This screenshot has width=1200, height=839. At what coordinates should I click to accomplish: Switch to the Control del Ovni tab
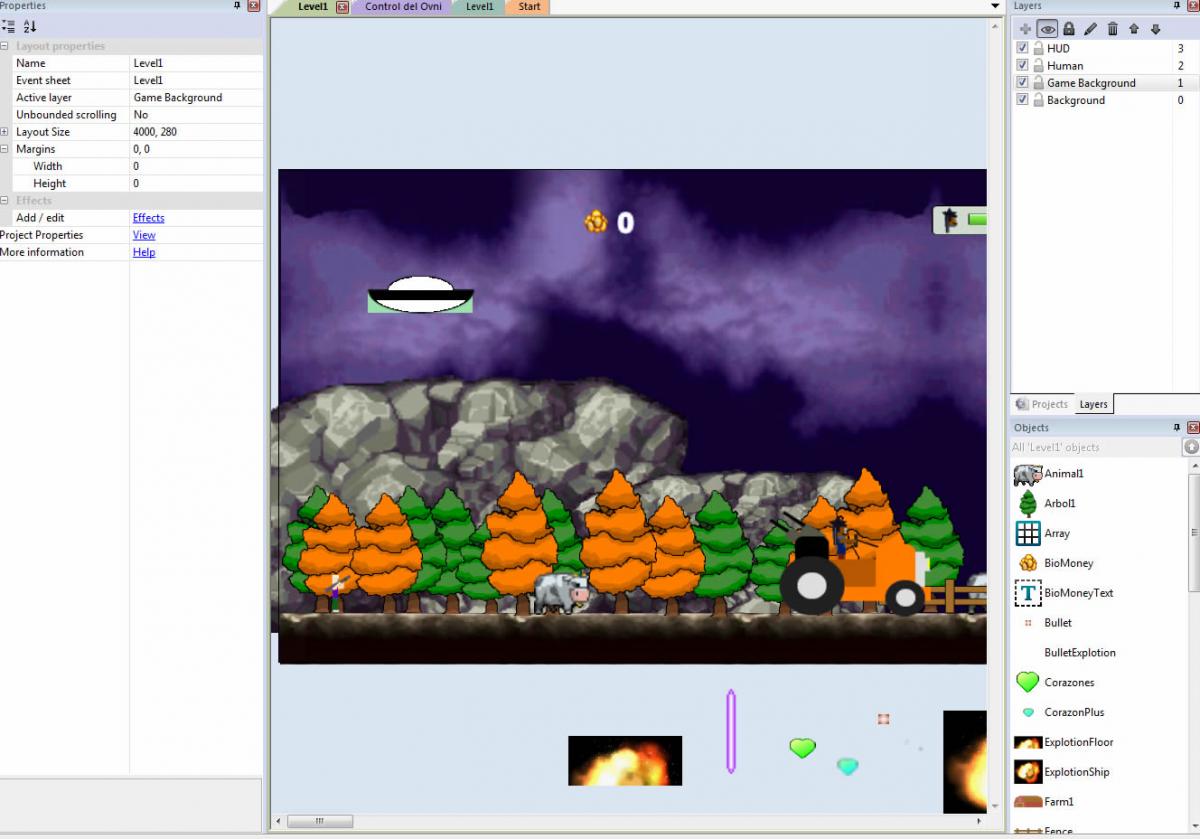click(402, 7)
